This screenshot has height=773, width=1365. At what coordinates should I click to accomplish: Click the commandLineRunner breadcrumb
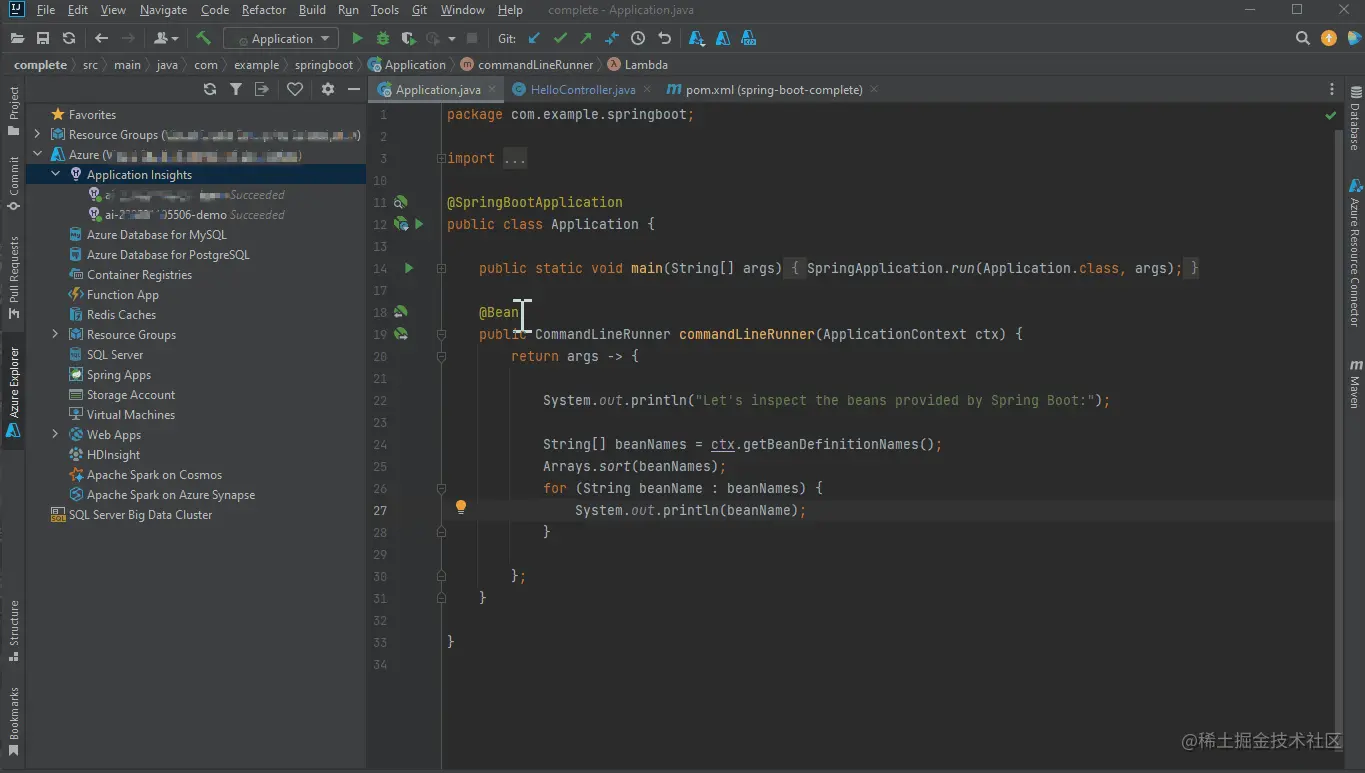pos(535,65)
